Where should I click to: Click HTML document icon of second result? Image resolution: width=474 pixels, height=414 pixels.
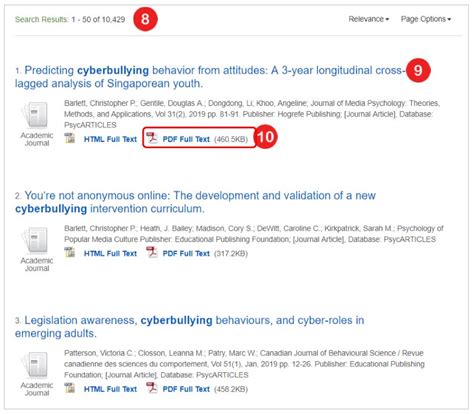(x=70, y=252)
